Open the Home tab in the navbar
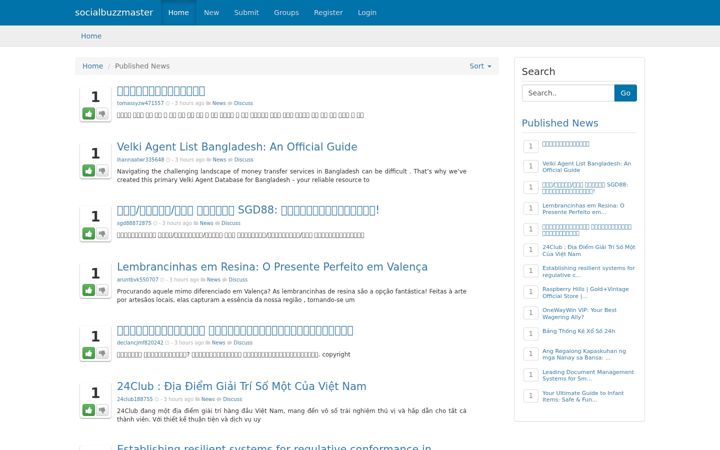Image resolution: width=720 pixels, height=450 pixels. 178,12
